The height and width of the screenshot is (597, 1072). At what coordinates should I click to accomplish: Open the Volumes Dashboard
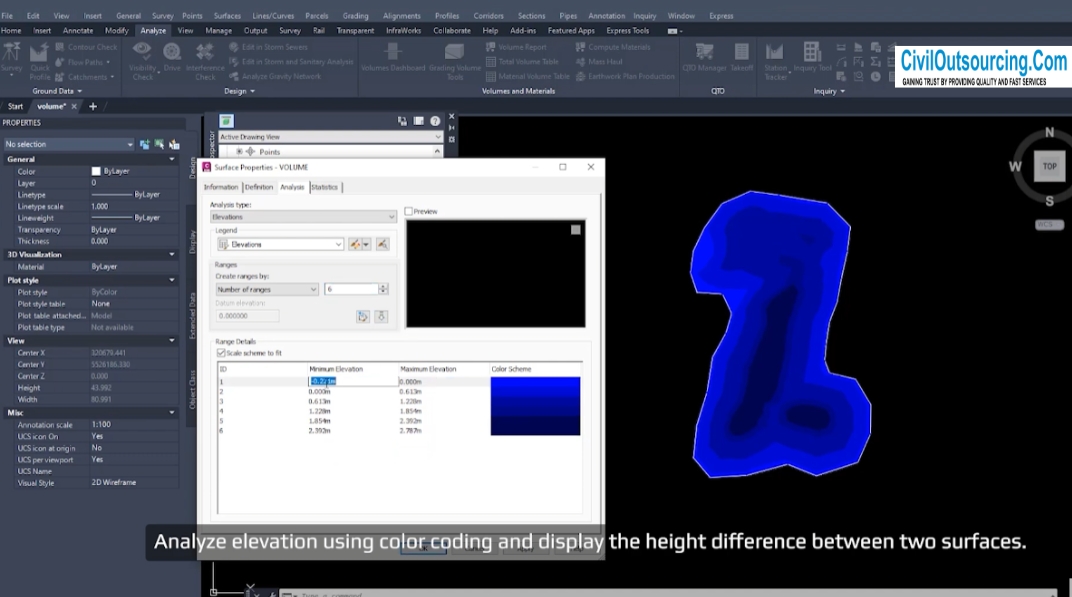393,57
